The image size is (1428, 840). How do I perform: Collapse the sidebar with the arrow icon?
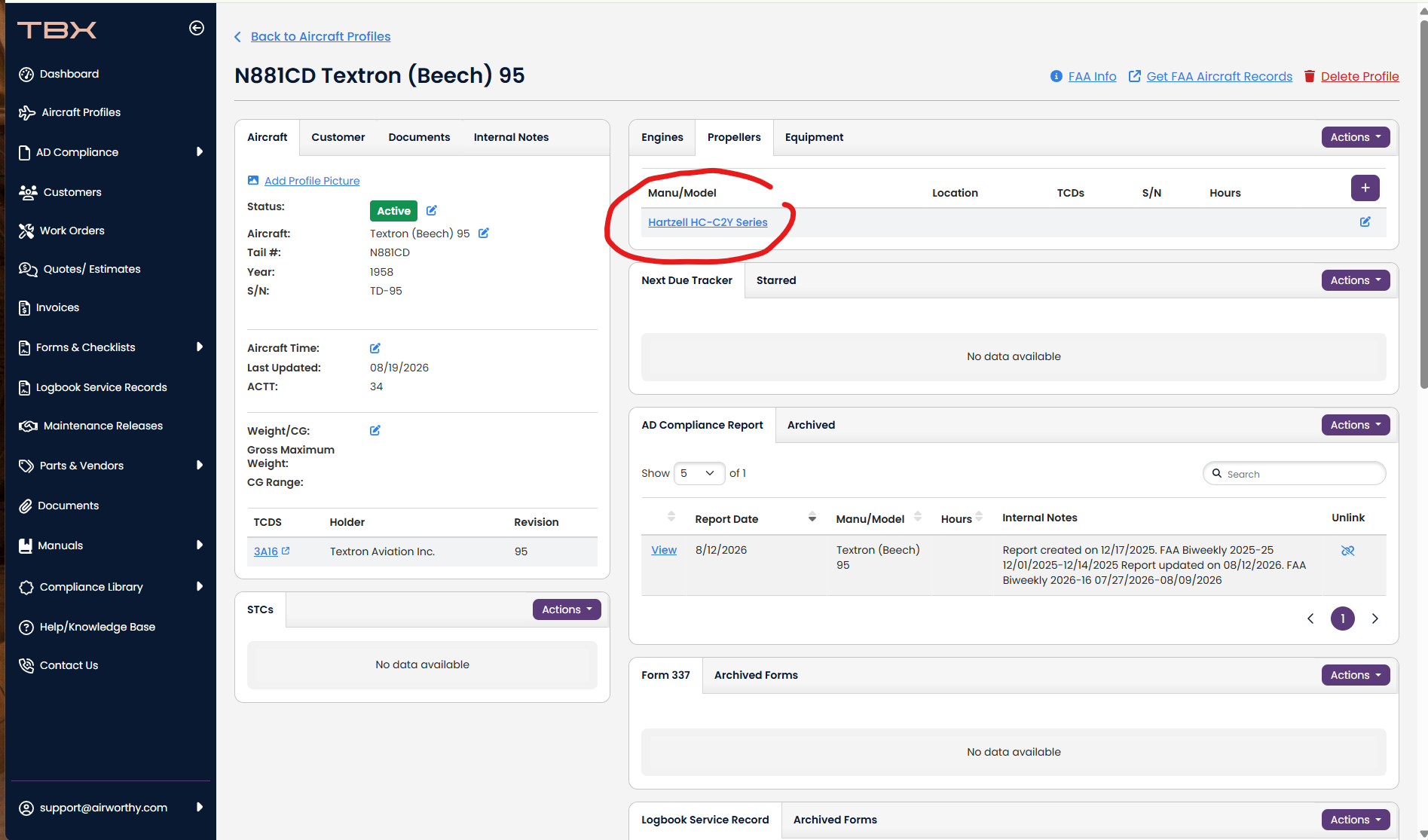click(x=197, y=29)
